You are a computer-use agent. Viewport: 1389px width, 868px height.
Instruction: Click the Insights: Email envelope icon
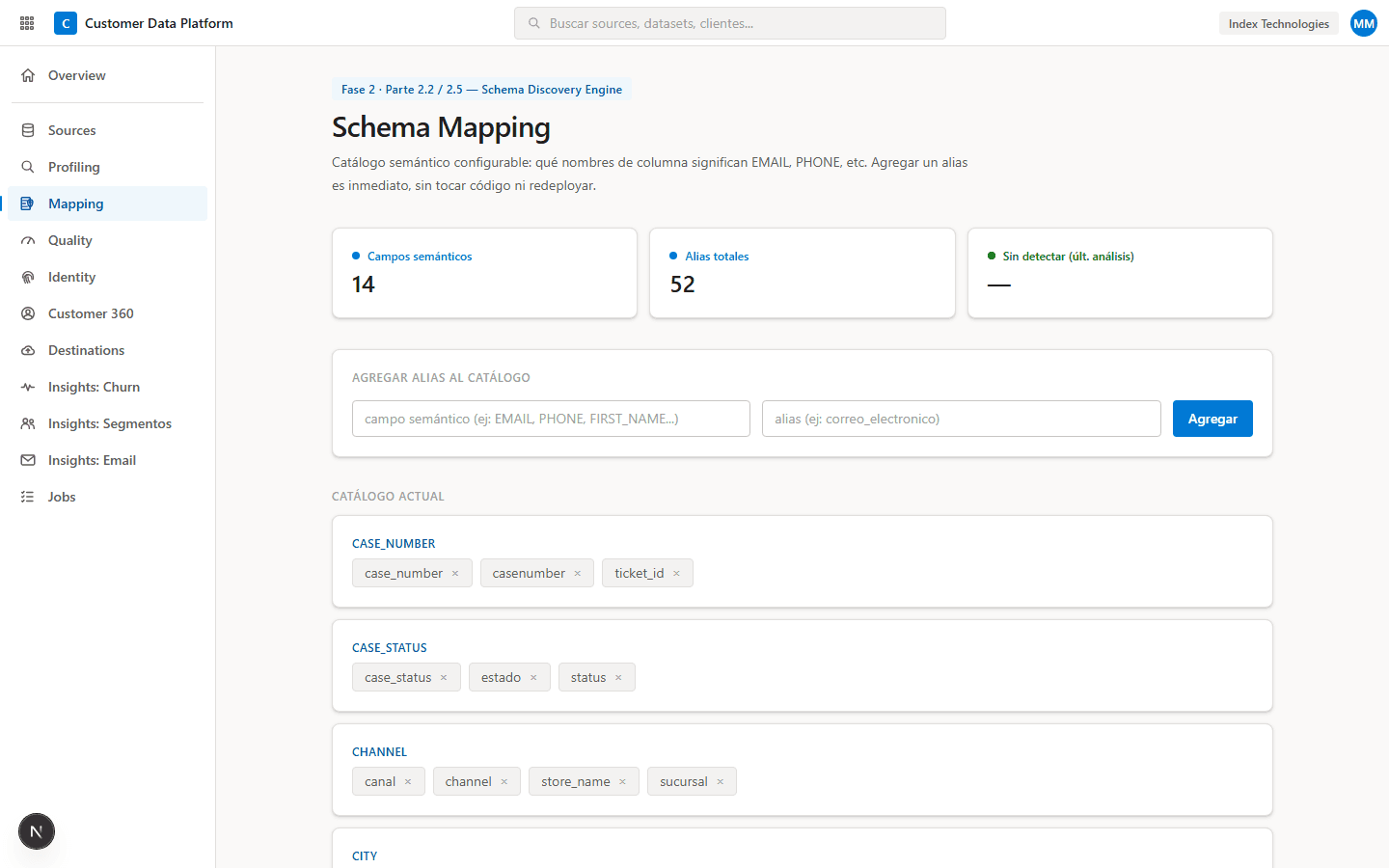(28, 460)
